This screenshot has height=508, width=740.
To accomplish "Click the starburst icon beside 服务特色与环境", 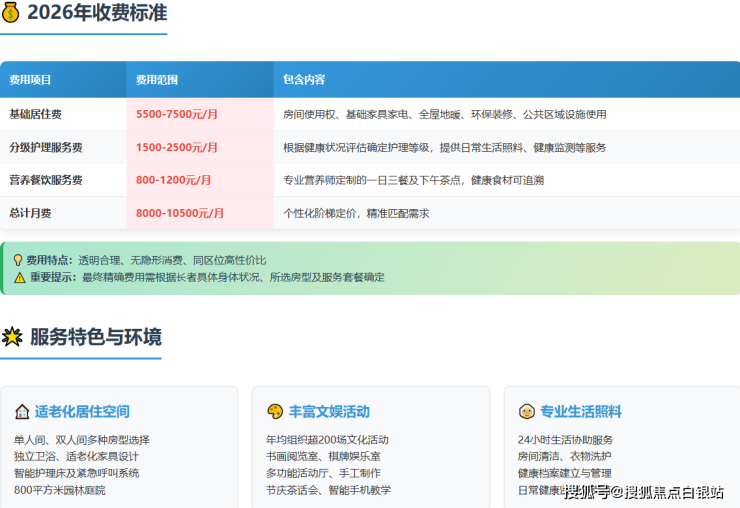I will point(12,337).
